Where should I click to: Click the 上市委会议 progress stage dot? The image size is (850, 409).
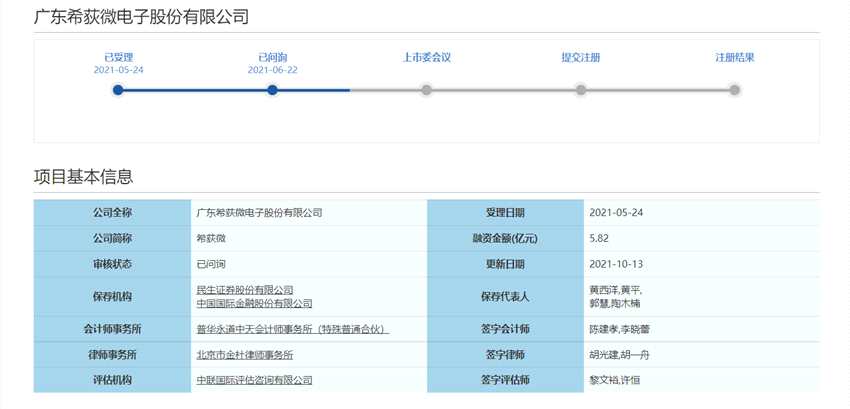point(427,90)
